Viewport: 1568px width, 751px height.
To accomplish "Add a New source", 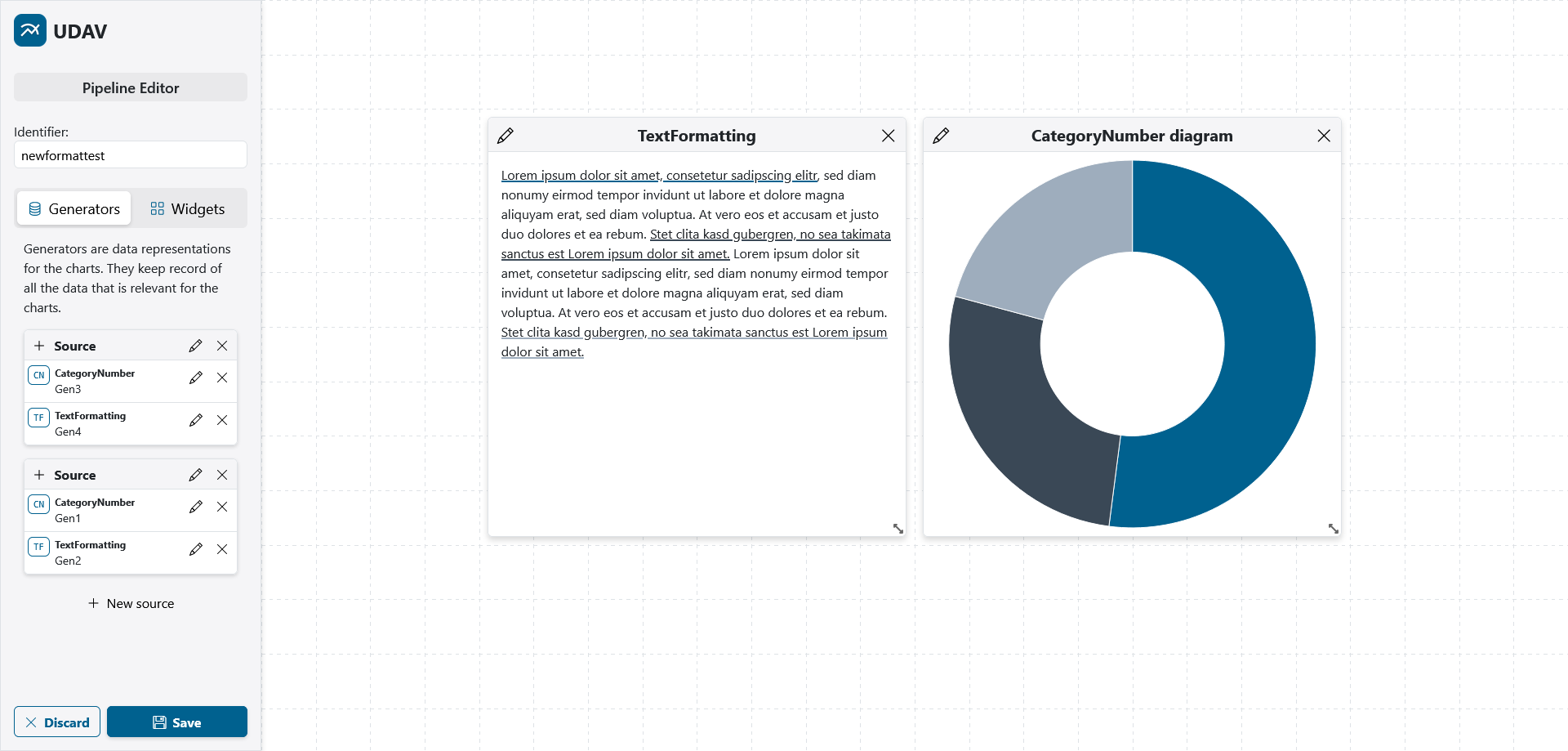I will point(131,604).
